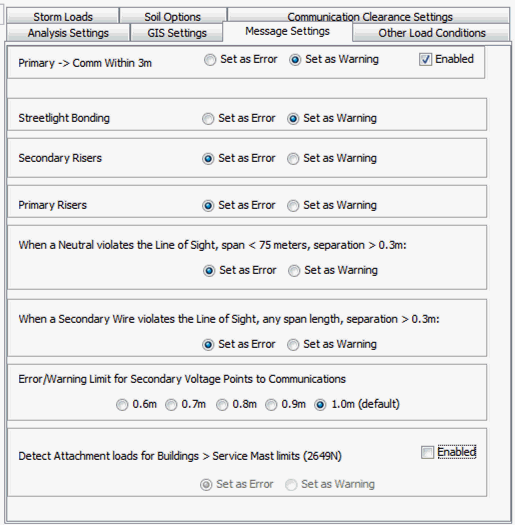This screenshot has height=525, width=515.
Task: Set Streetlight Bonding as Error
Action: (208, 119)
